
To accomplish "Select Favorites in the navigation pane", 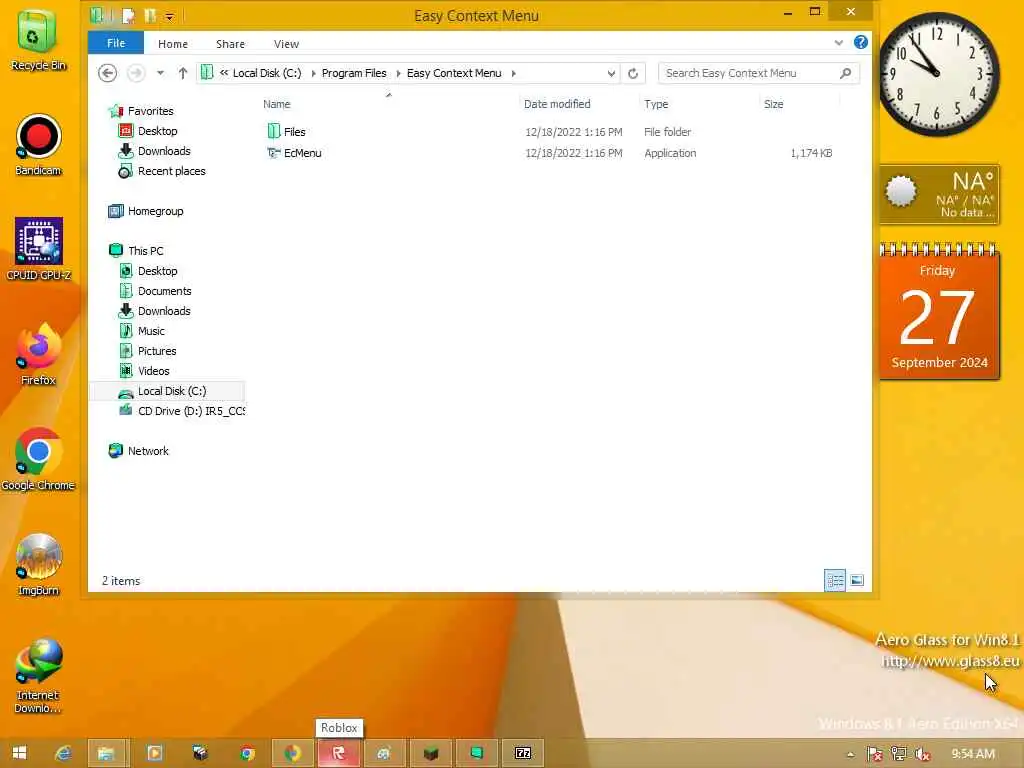I will (x=150, y=111).
